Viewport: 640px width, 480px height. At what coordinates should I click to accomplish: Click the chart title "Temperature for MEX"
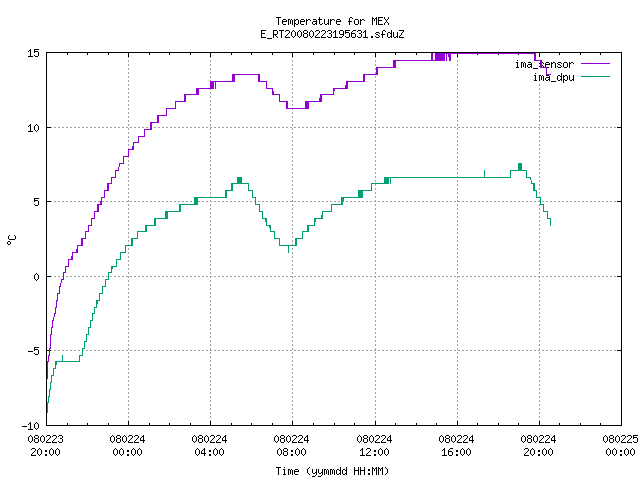(332, 21)
